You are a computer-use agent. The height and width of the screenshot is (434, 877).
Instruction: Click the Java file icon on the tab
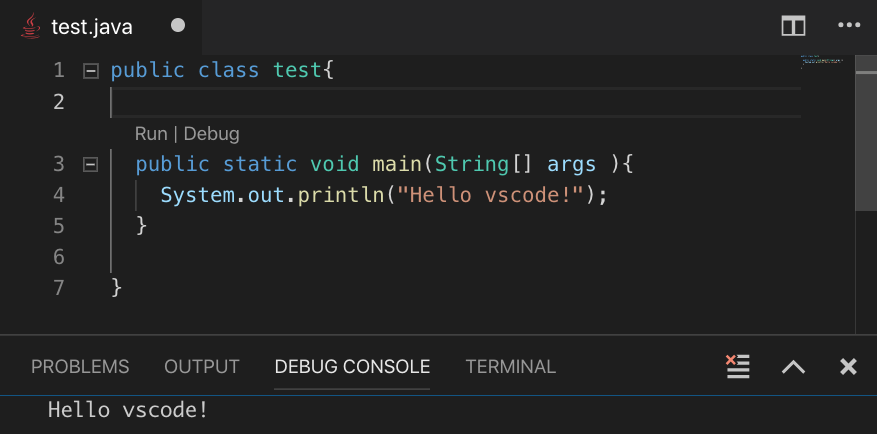[31, 27]
